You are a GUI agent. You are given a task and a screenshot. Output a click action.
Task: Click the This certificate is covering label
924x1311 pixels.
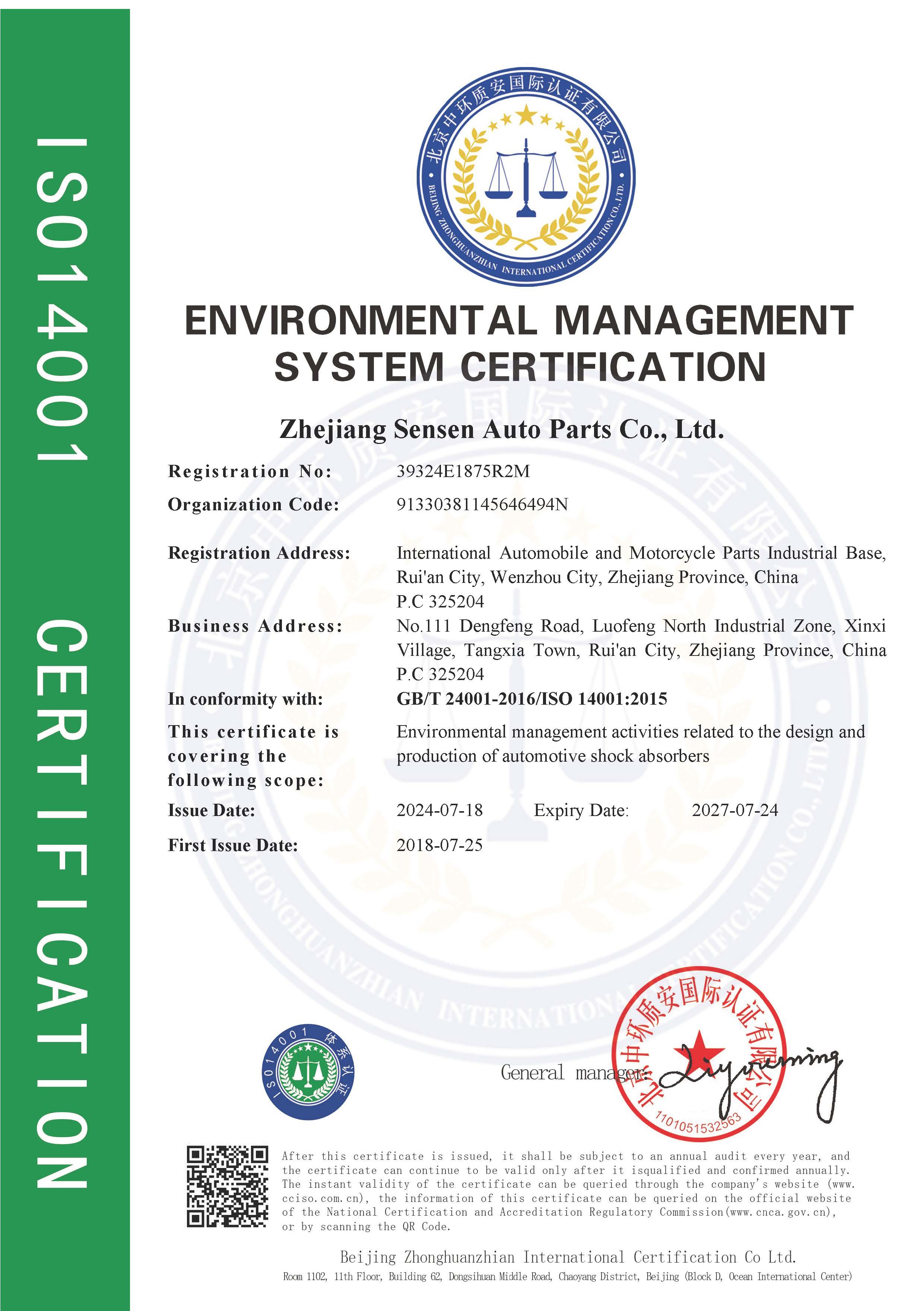[x=254, y=756]
